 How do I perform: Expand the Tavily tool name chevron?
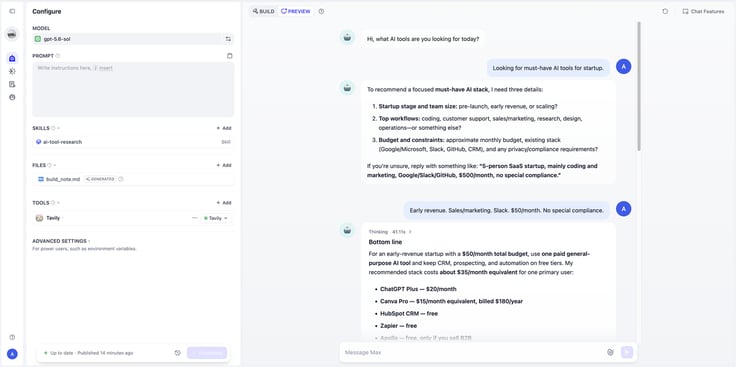62,218
